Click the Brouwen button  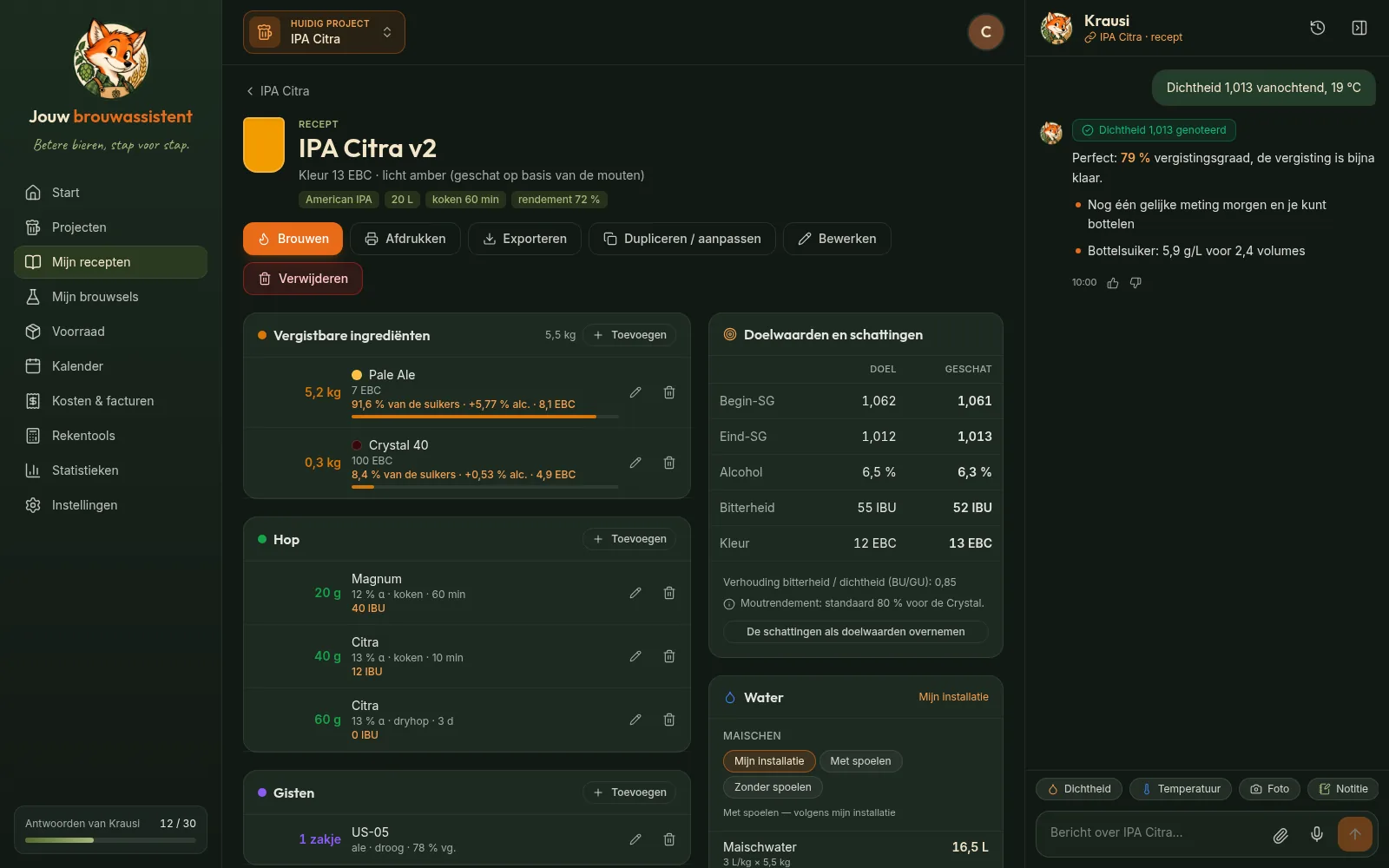pyautogui.click(x=293, y=239)
